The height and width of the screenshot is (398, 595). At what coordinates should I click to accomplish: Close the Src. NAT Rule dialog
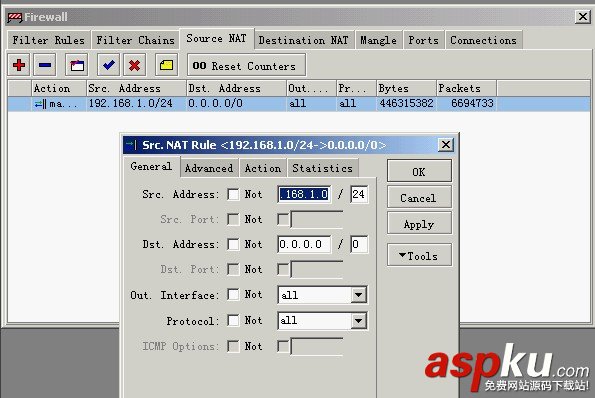coord(445,145)
